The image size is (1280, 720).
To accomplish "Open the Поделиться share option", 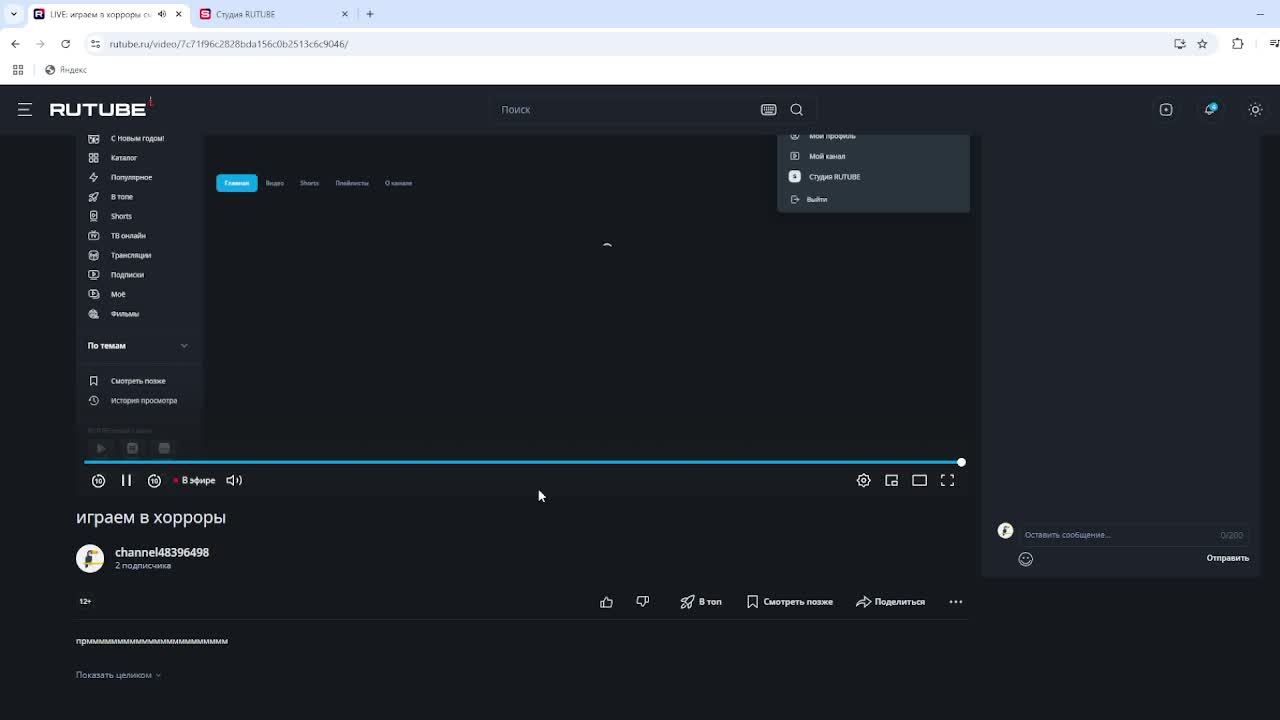I will [891, 602].
